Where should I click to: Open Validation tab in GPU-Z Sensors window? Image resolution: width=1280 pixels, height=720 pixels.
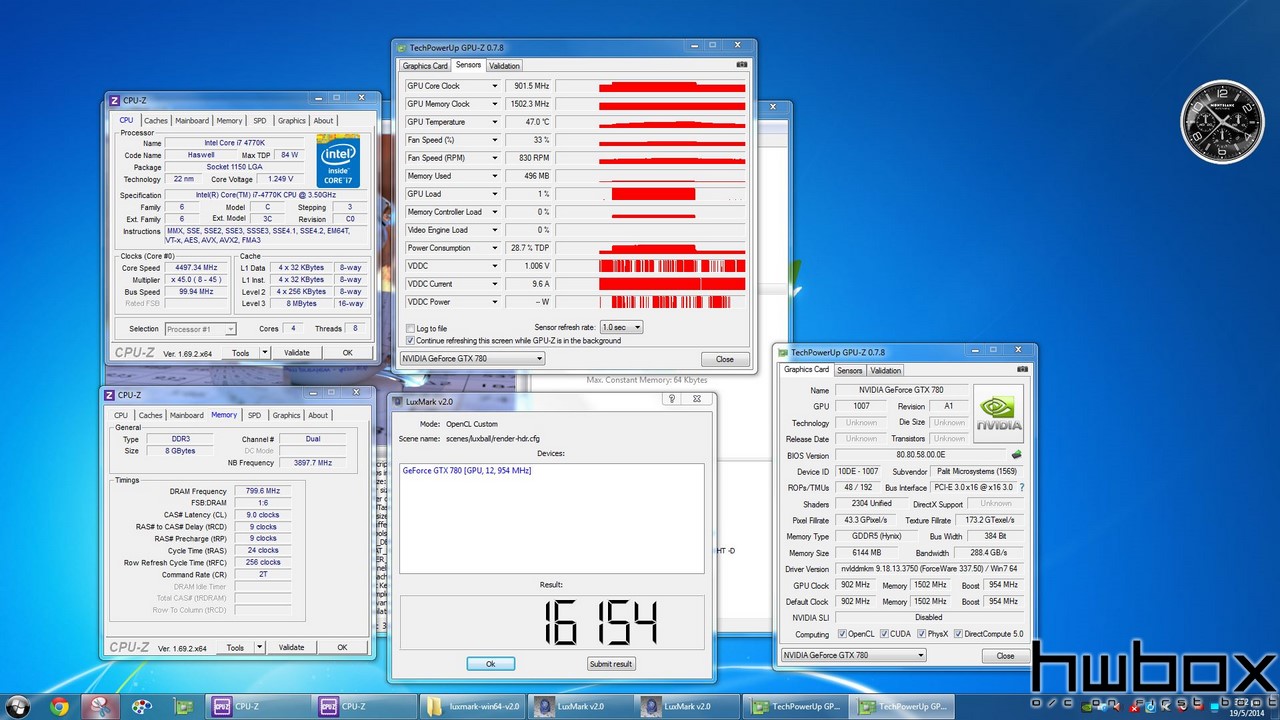504,66
